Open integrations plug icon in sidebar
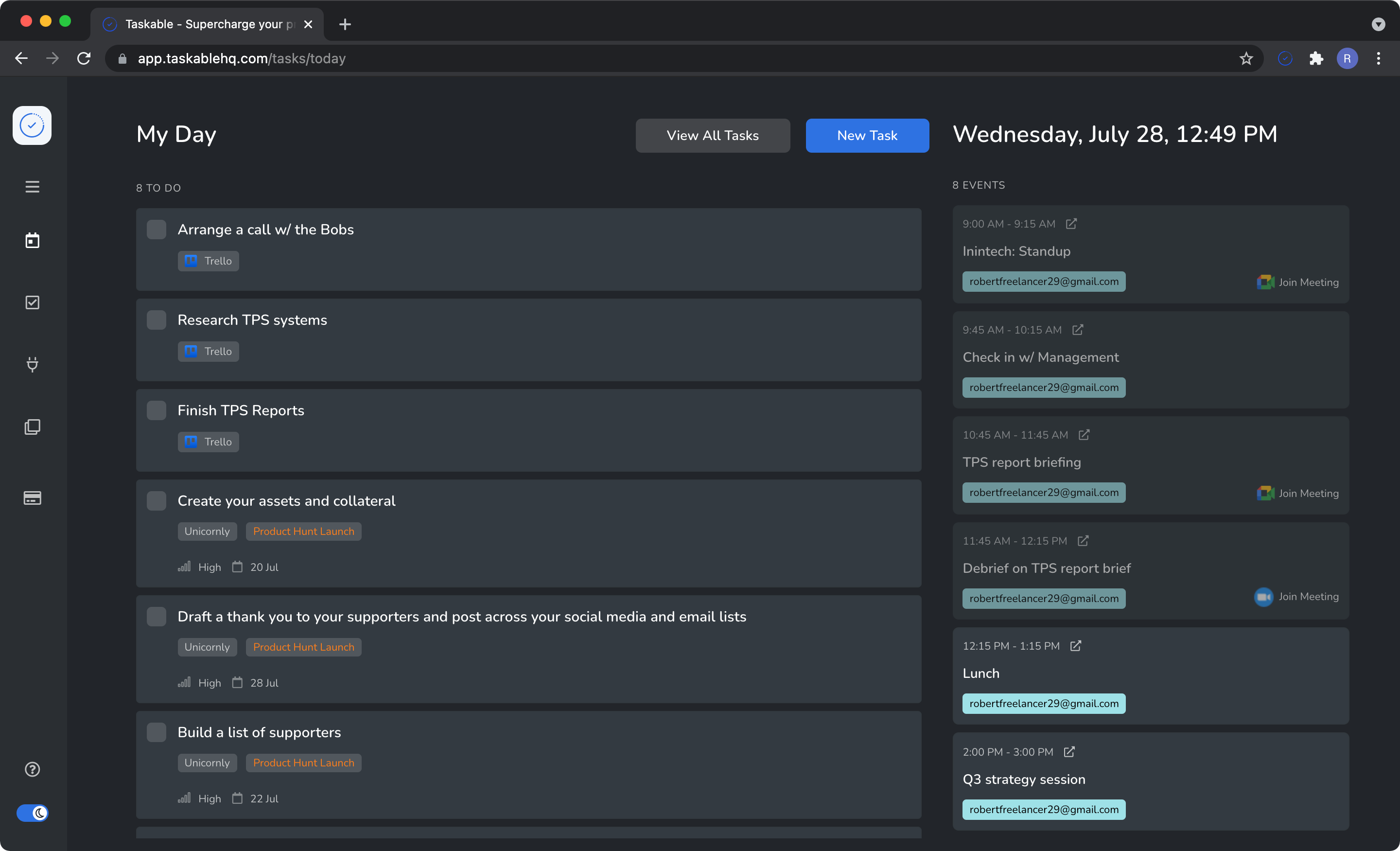Image resolution: width=1400 pixels, height=851 pixels. 33,364
